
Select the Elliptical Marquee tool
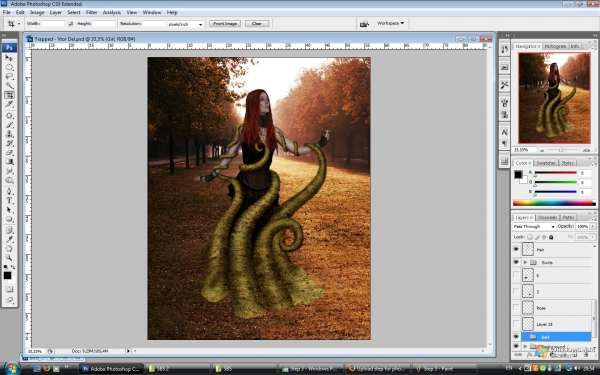tap(9, 67)
